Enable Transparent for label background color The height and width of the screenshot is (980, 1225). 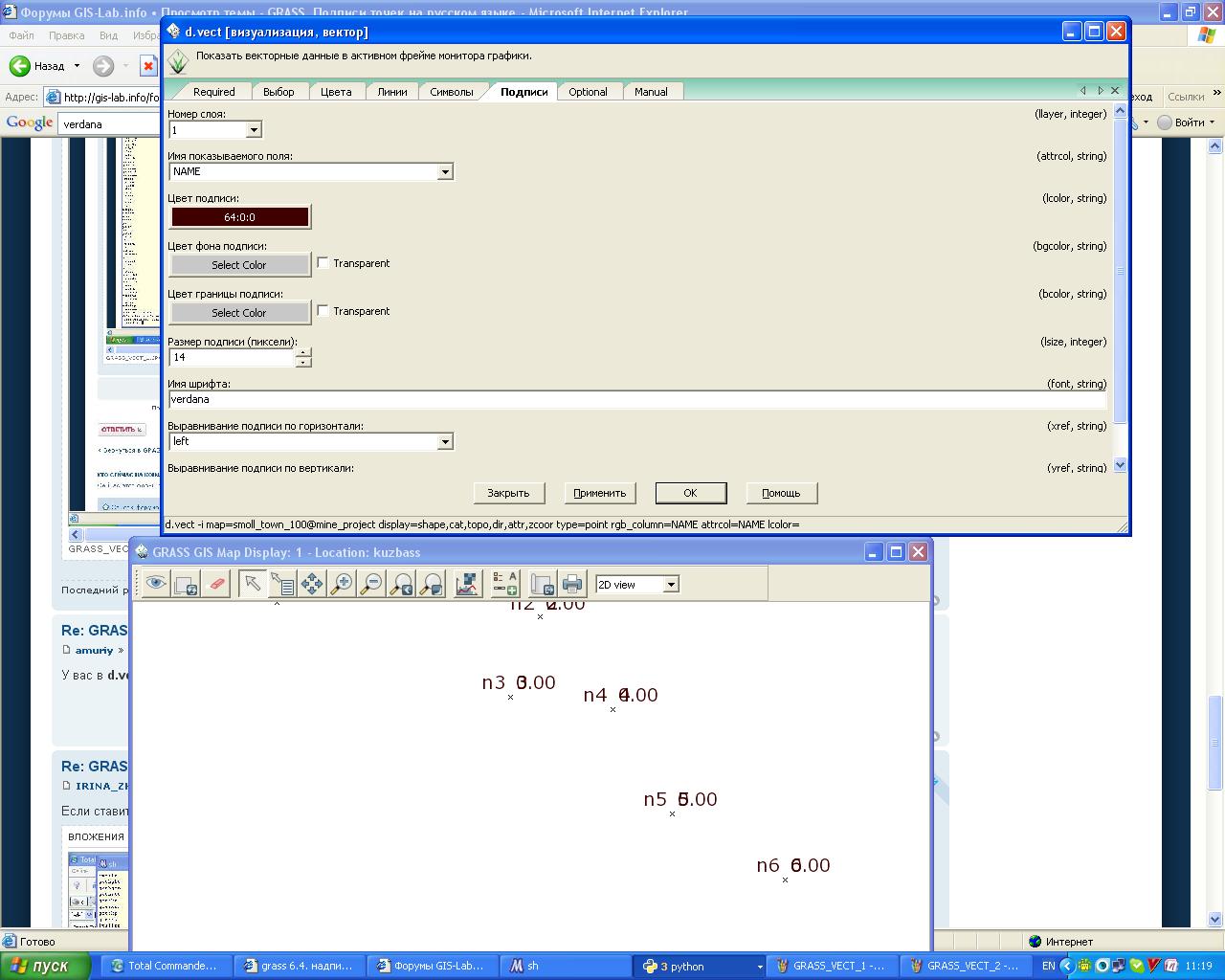tap(323, 263)
